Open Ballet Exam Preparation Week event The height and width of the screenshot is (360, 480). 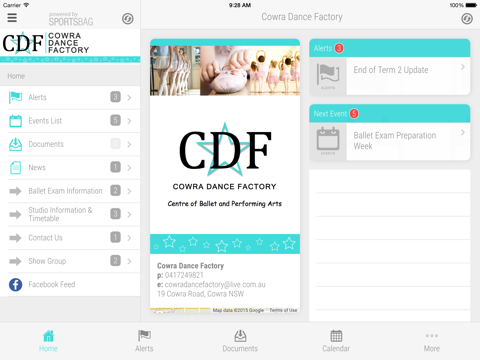click(x=390, y=142)
